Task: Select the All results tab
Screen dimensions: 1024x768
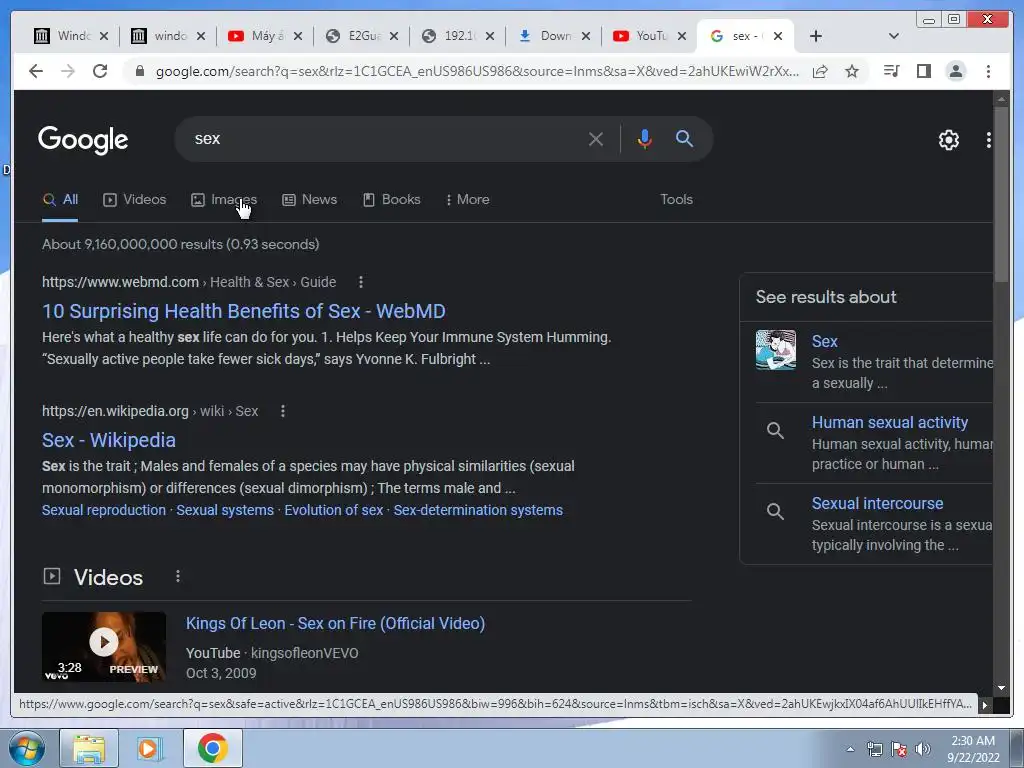Action: tap(60, 200)
